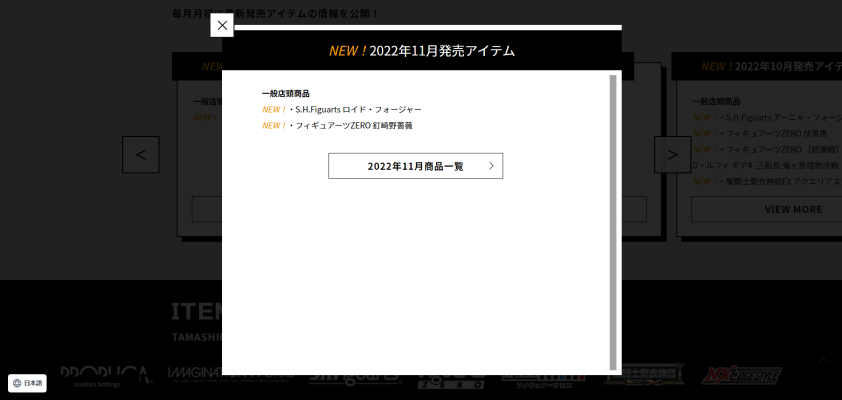The image size is (842, 400).
Task: Click the previous carousel arrow
Action: pyautogui.click(x=141, y=155)
